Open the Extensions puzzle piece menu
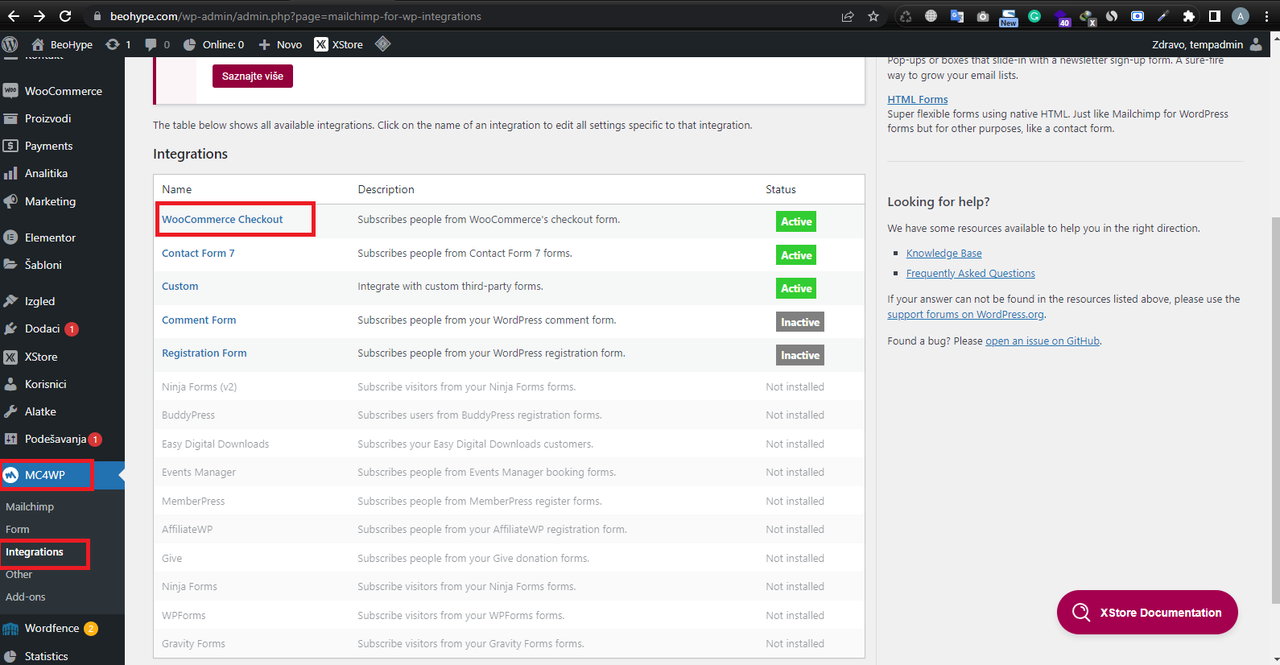This screenshot has width=1280, height=665. (1189, 16)
